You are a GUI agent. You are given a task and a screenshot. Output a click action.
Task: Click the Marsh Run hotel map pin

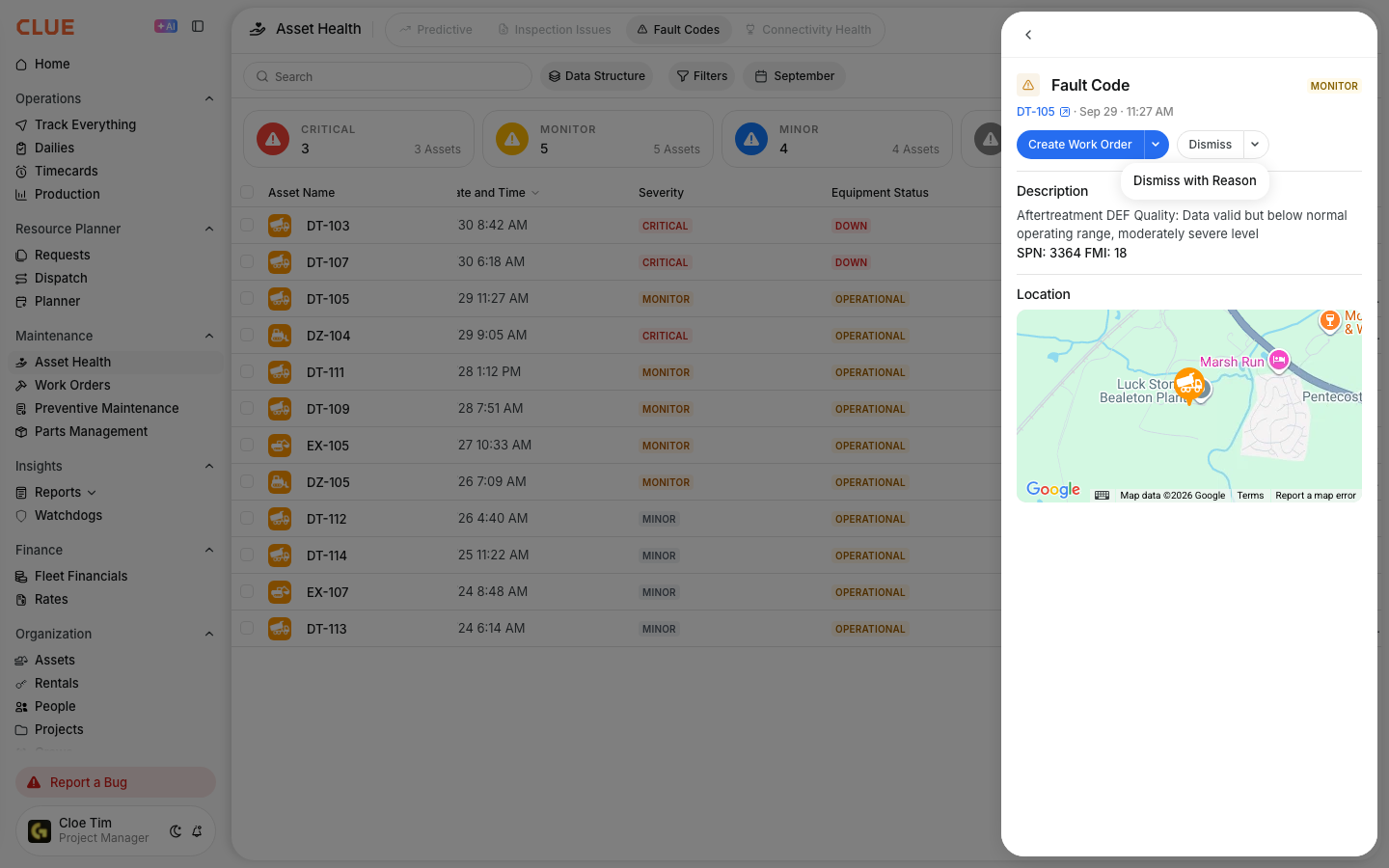click(x=1279, y=361)
